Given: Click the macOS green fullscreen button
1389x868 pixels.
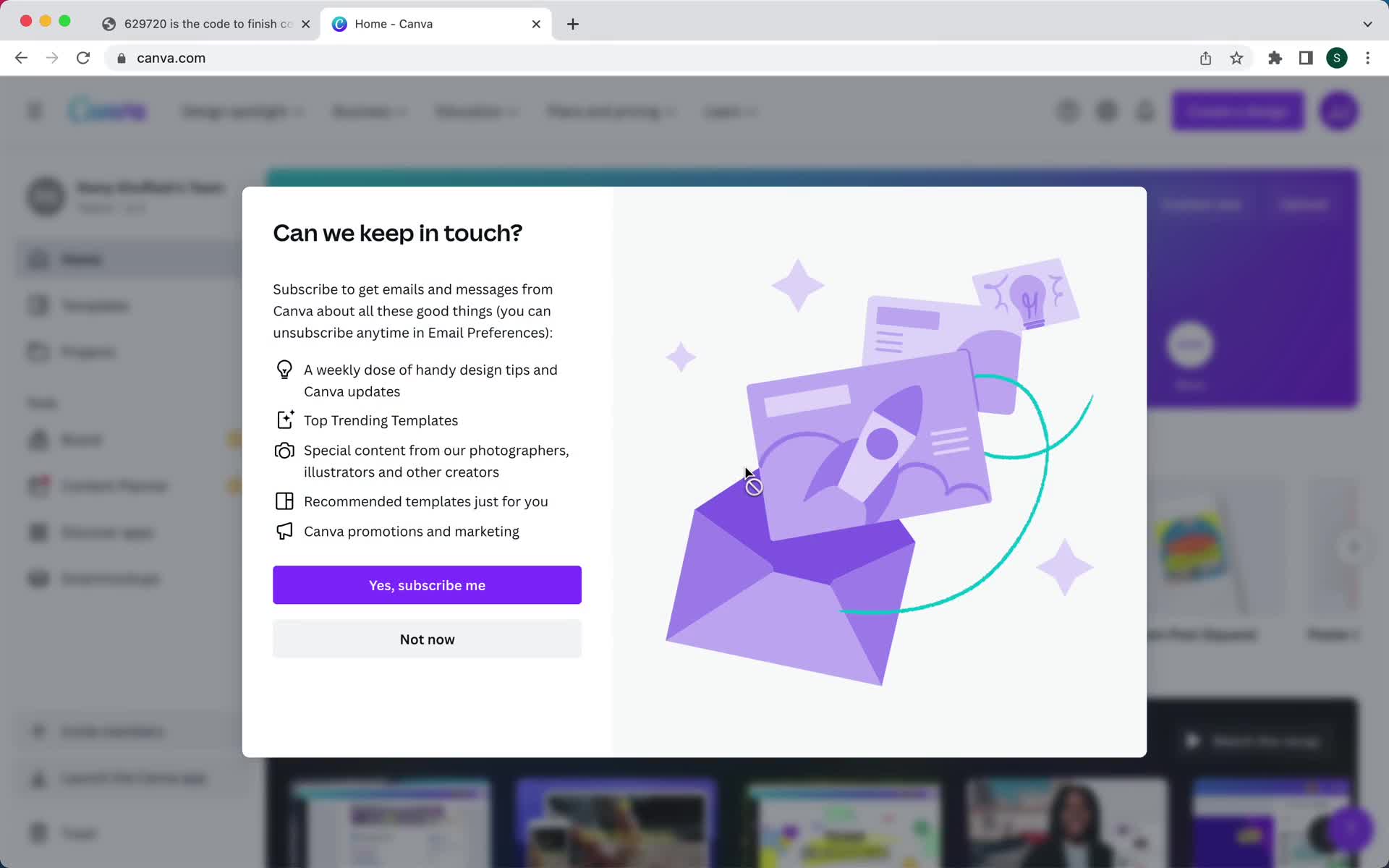Looking at the screenshot, I should click(x=64, y=21).
